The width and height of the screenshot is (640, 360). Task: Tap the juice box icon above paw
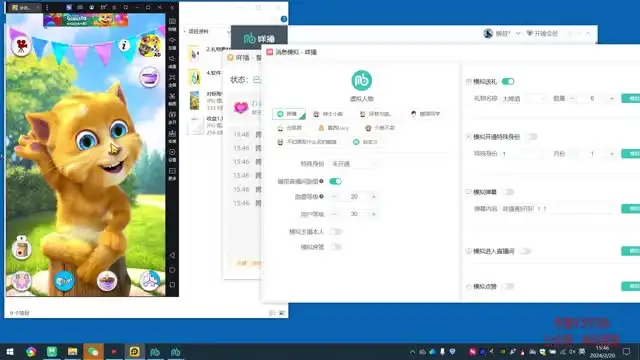(21, 248)
